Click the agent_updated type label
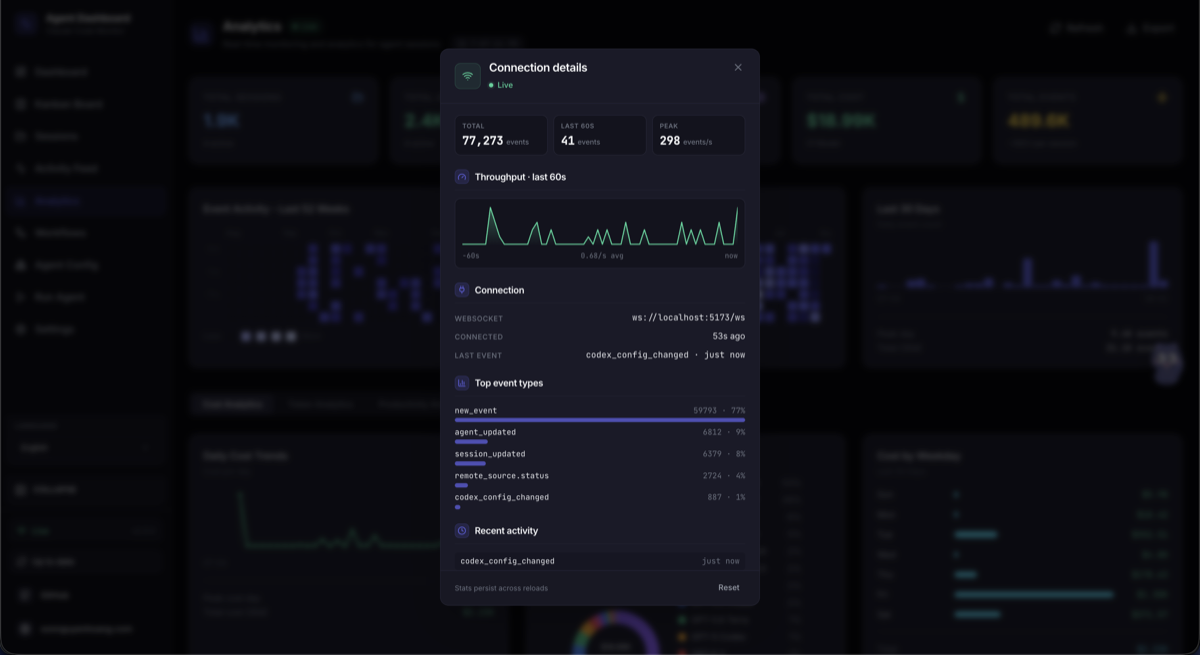This screenshot has width=1200, height=655. click(x=485, y=432)
